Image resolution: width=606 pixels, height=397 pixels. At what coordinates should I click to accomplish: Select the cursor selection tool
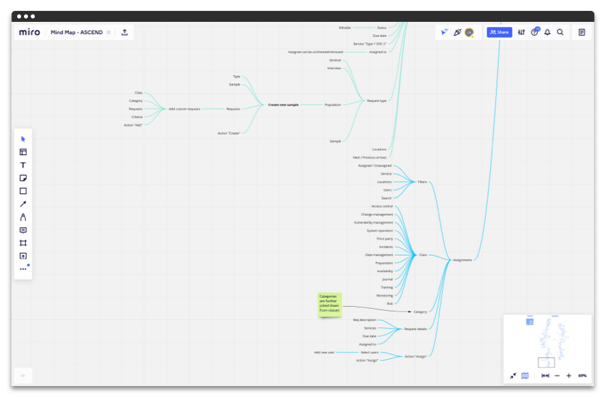(x=23, y=139)
